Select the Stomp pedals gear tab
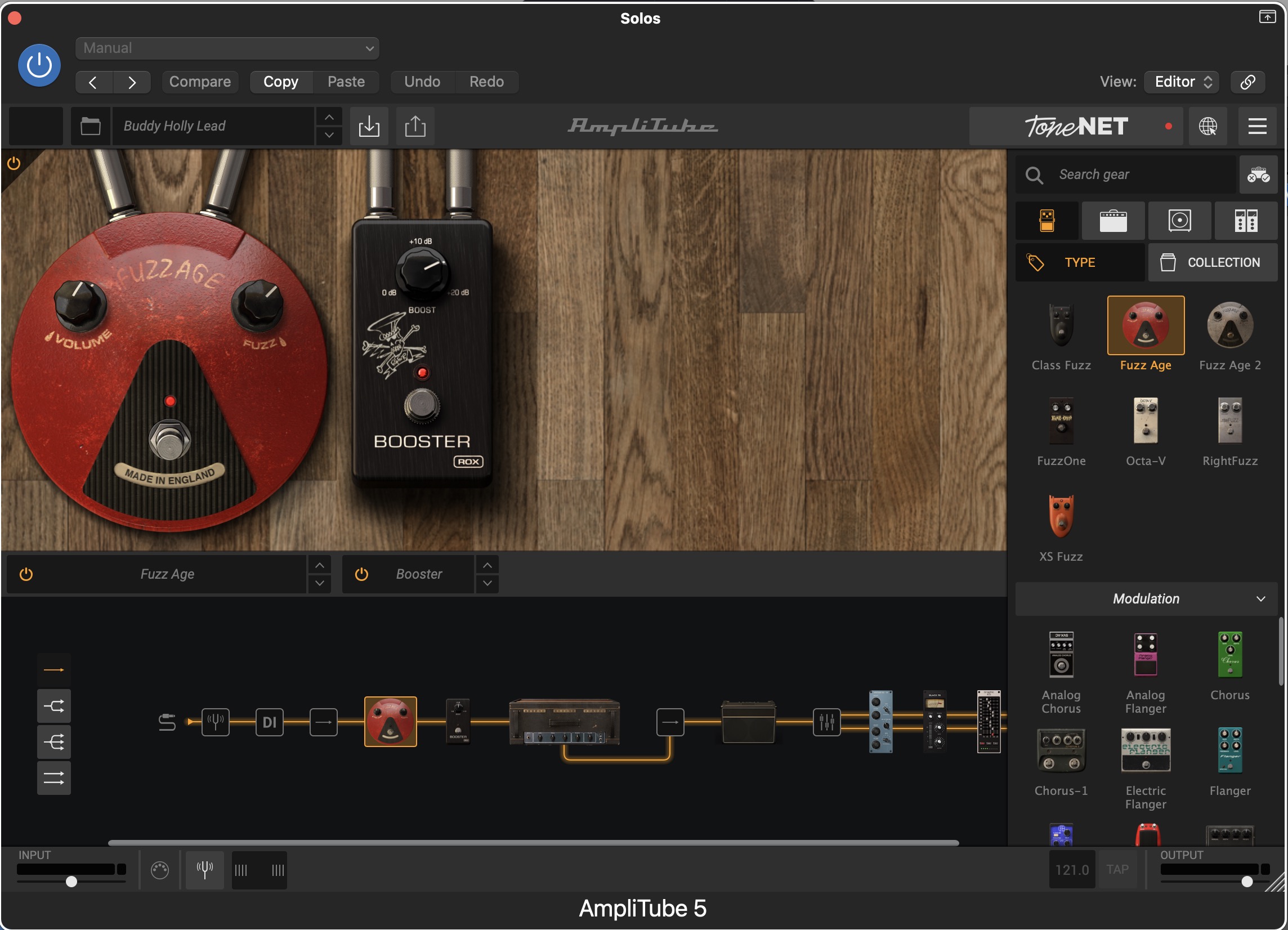 [1046, 221]
